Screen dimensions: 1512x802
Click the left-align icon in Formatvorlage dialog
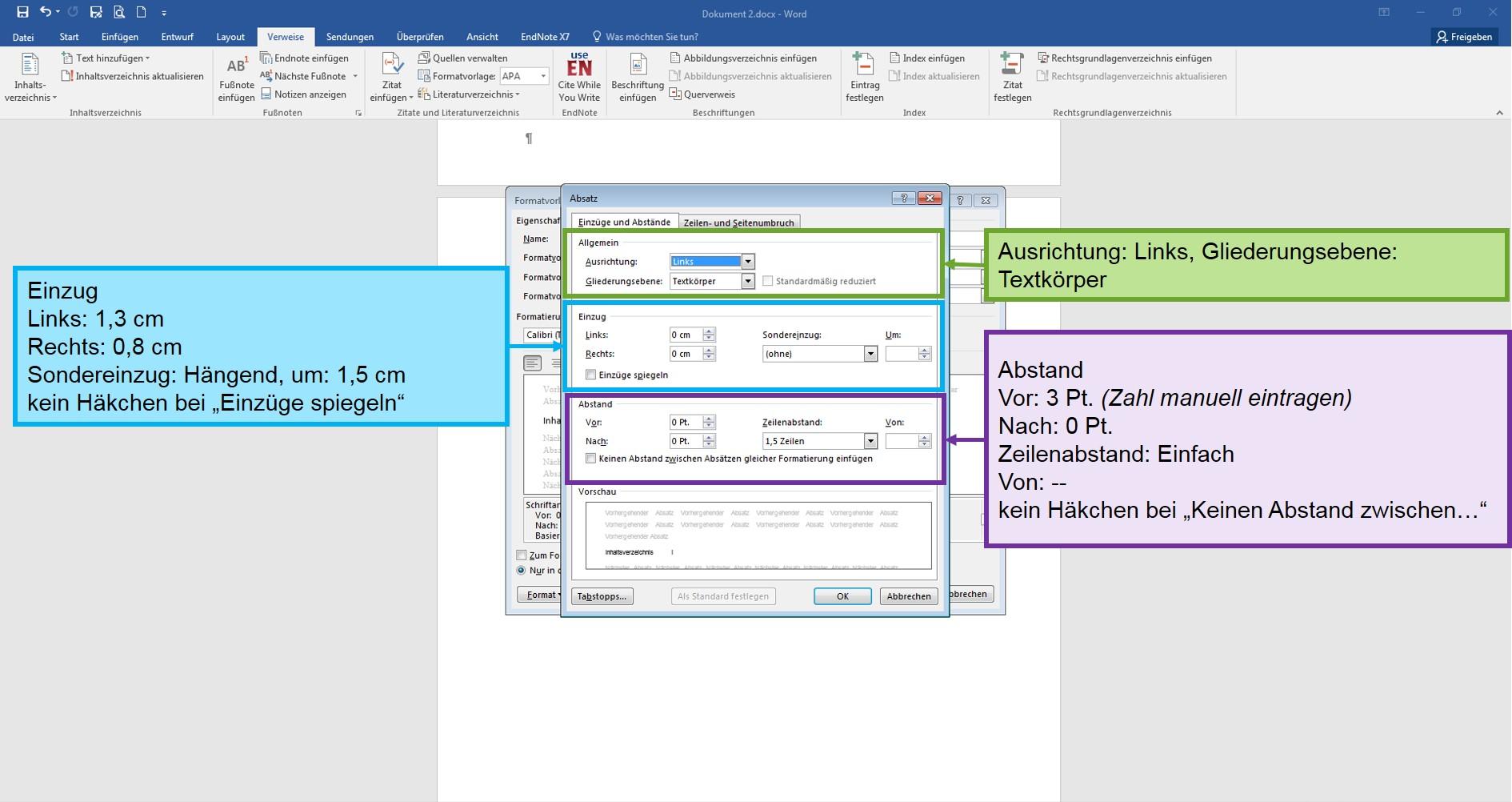532,363
